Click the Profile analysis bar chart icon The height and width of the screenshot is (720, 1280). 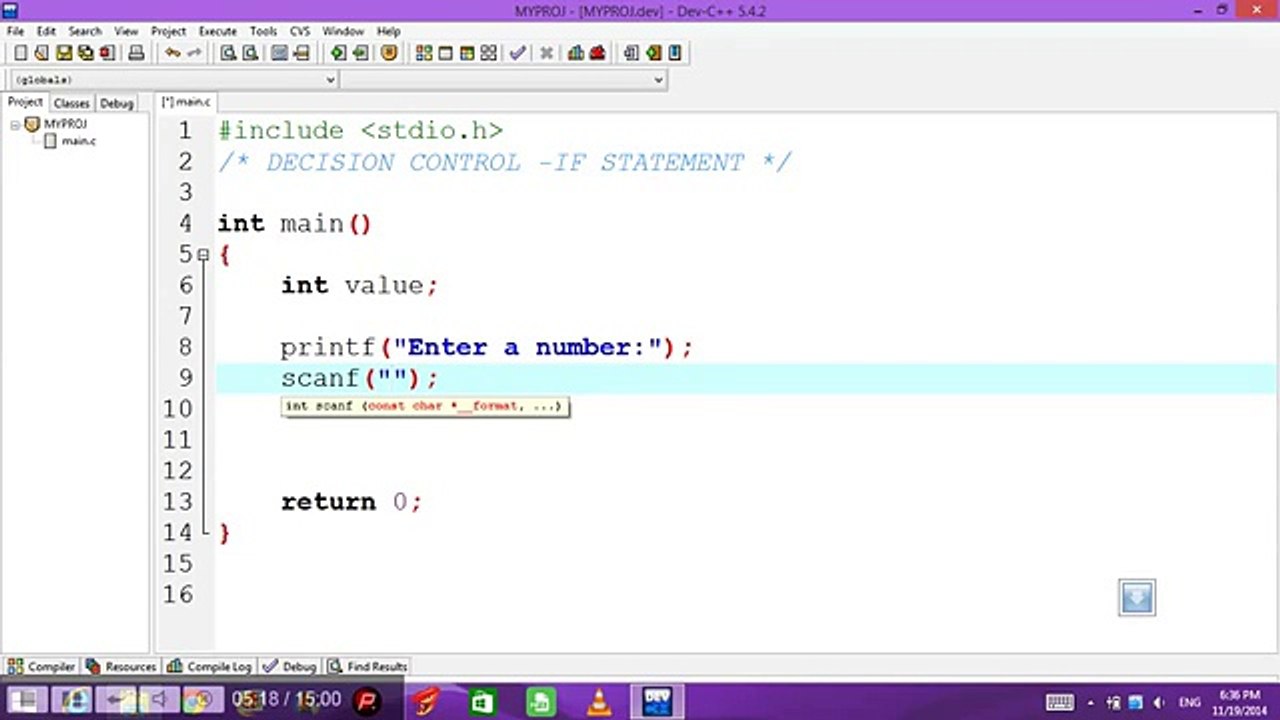(x=576, y=53)
